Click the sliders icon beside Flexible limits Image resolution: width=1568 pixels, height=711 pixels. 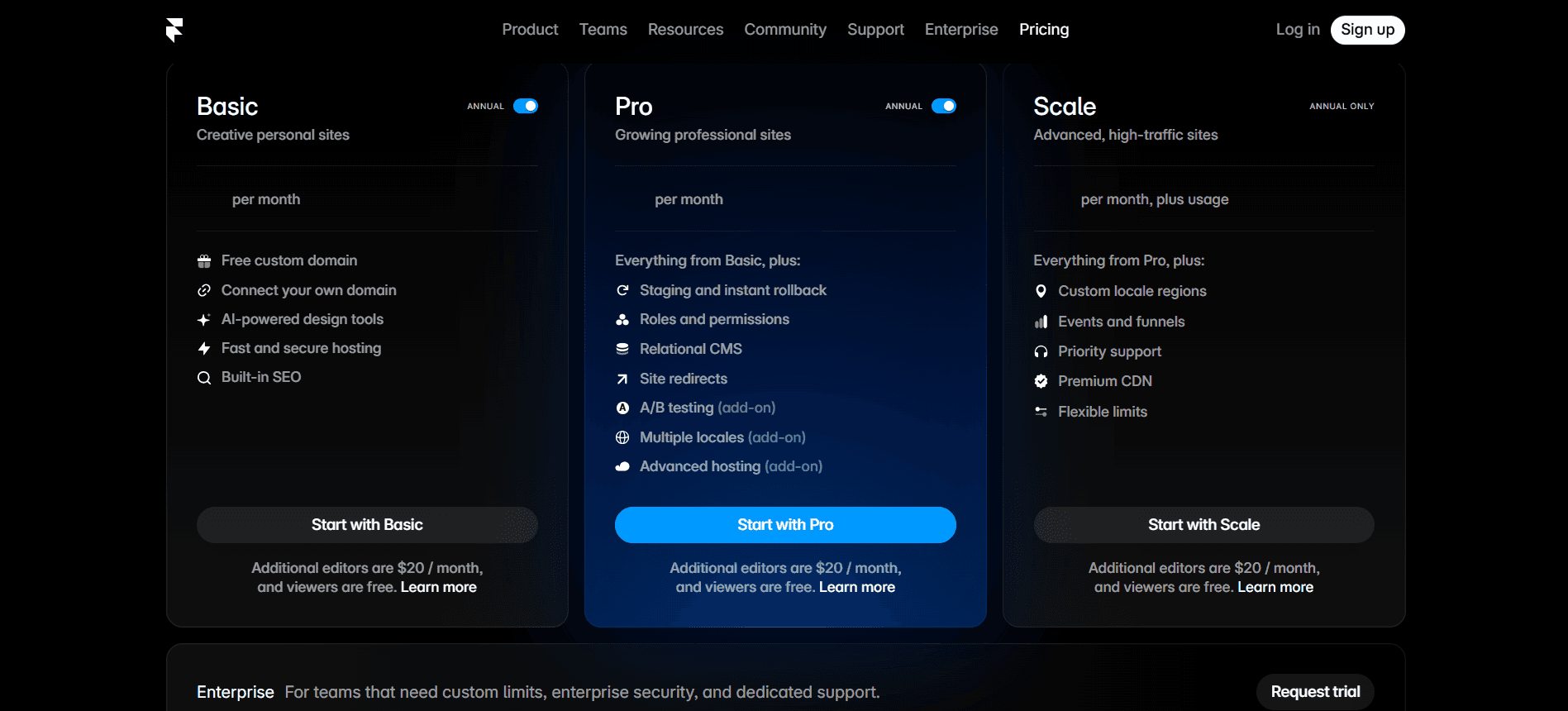1041,412
